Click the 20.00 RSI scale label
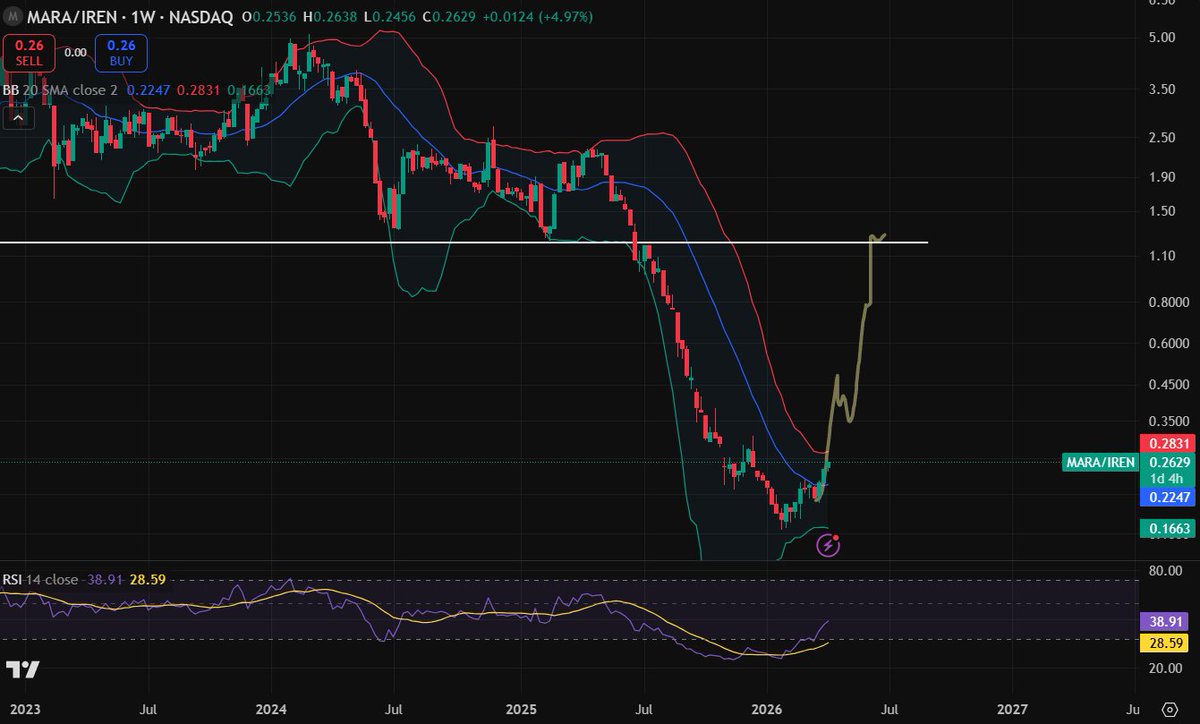Viewport: 1200px width, 724px height. [1165, 668]
